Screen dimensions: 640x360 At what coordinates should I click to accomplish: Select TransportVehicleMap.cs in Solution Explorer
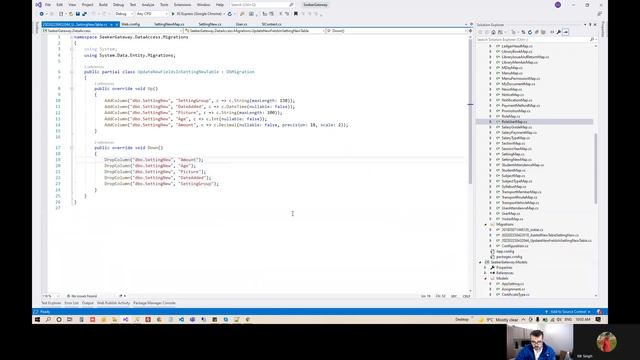[x=520, y=202]
